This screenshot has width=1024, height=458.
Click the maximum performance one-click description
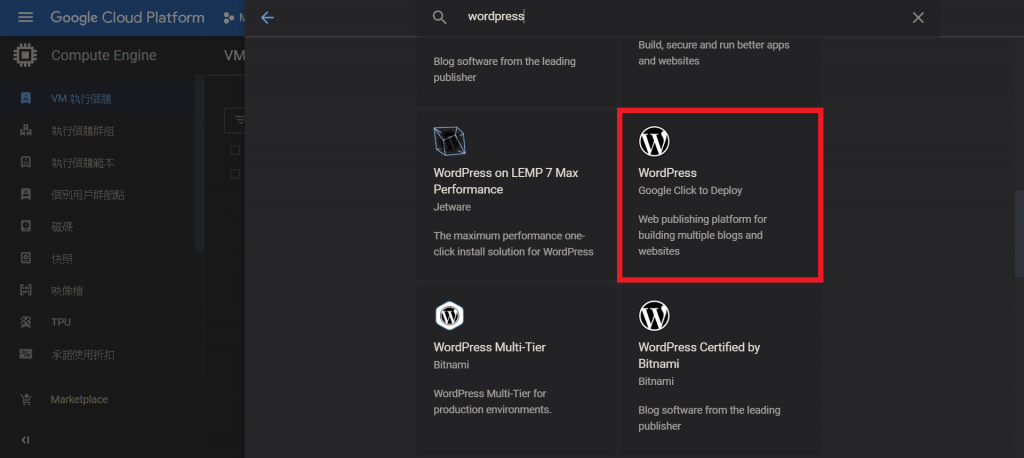pos(513,244)
